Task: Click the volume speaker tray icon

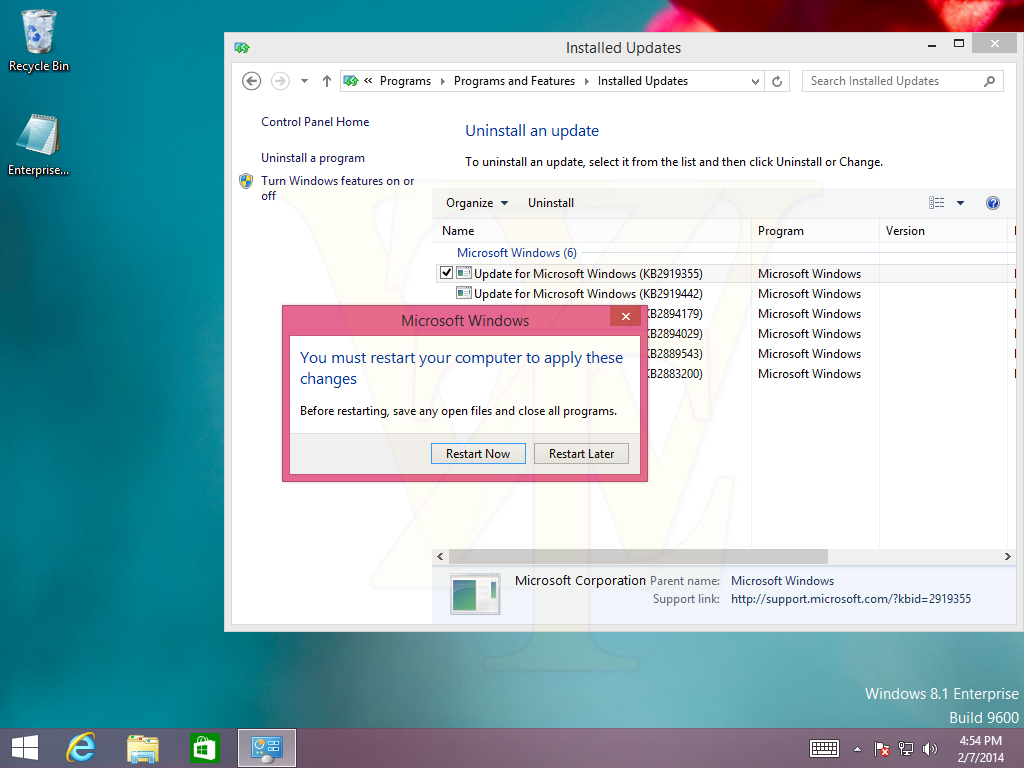Action: [929, 748]
